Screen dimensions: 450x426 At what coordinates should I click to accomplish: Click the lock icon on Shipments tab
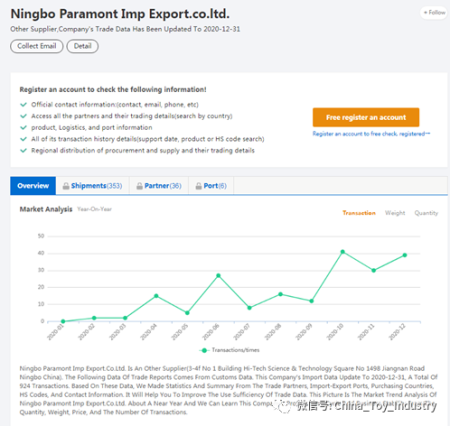(66, 186)
